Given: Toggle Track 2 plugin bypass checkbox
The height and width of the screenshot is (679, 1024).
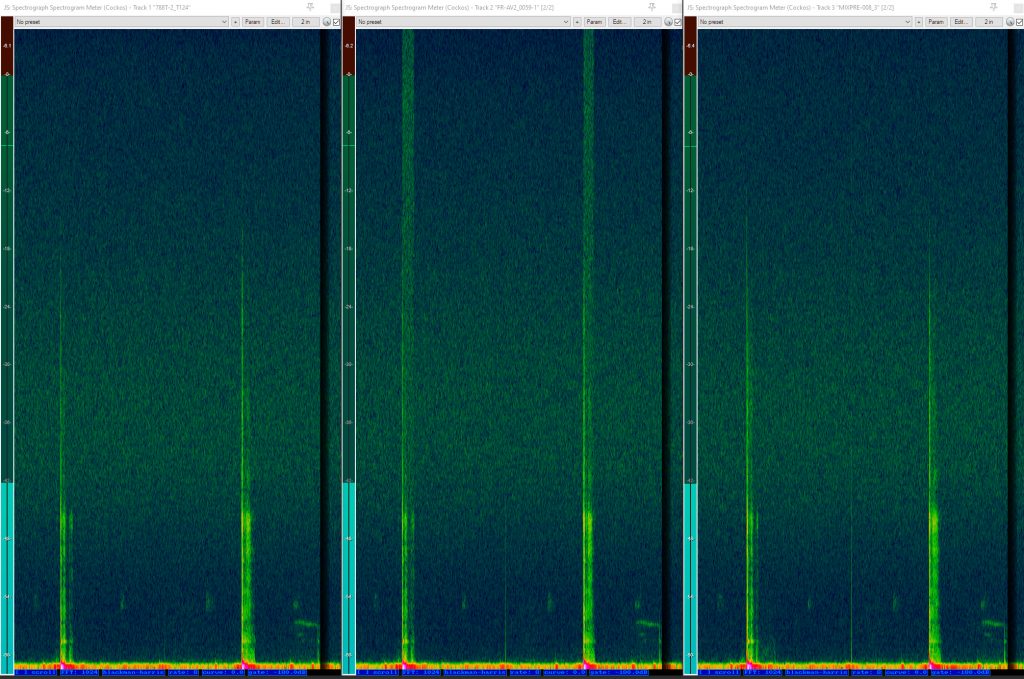Looking at the screenshot, I should click(678, 21).
